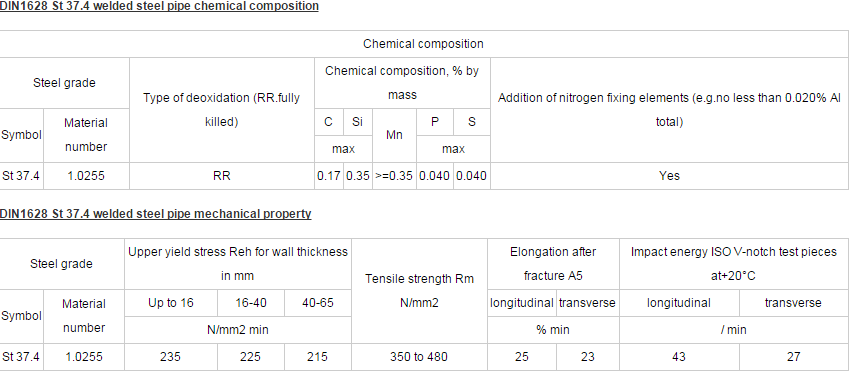
Task: Select the 215 yield stress value
Action: click(x=318, y=357)
